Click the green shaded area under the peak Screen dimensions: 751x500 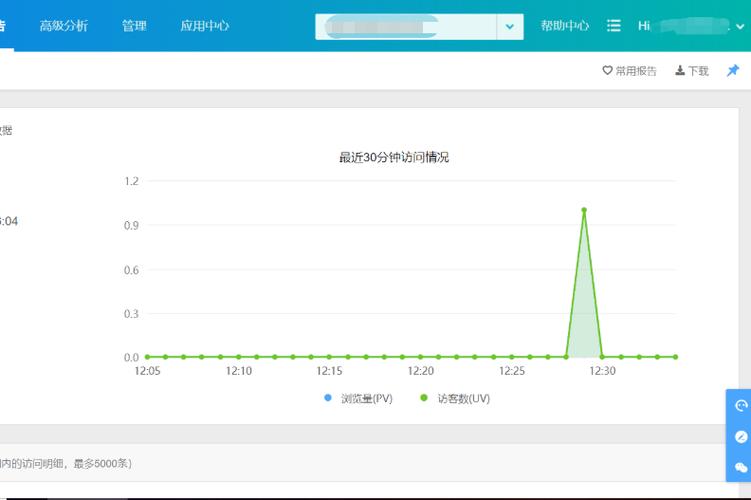[584, 320]
